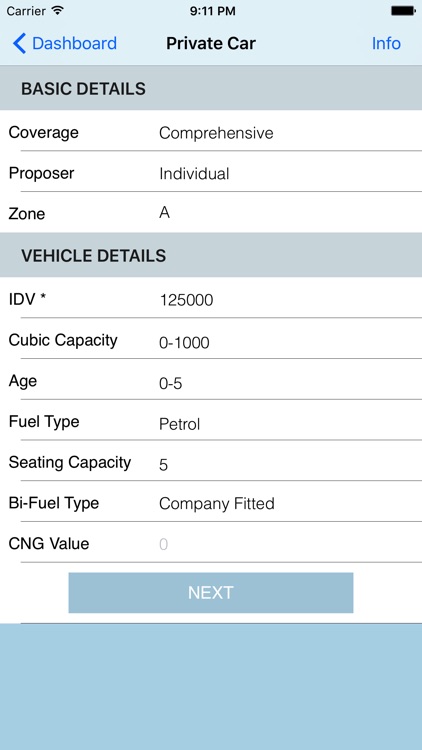Tap the Private Car title
Viewport: 422px width, 750px height.
point(211,44)
